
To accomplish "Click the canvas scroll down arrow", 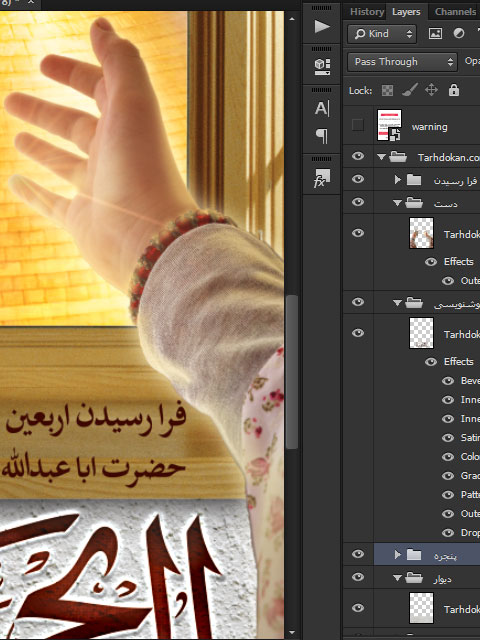I will 291,632.
